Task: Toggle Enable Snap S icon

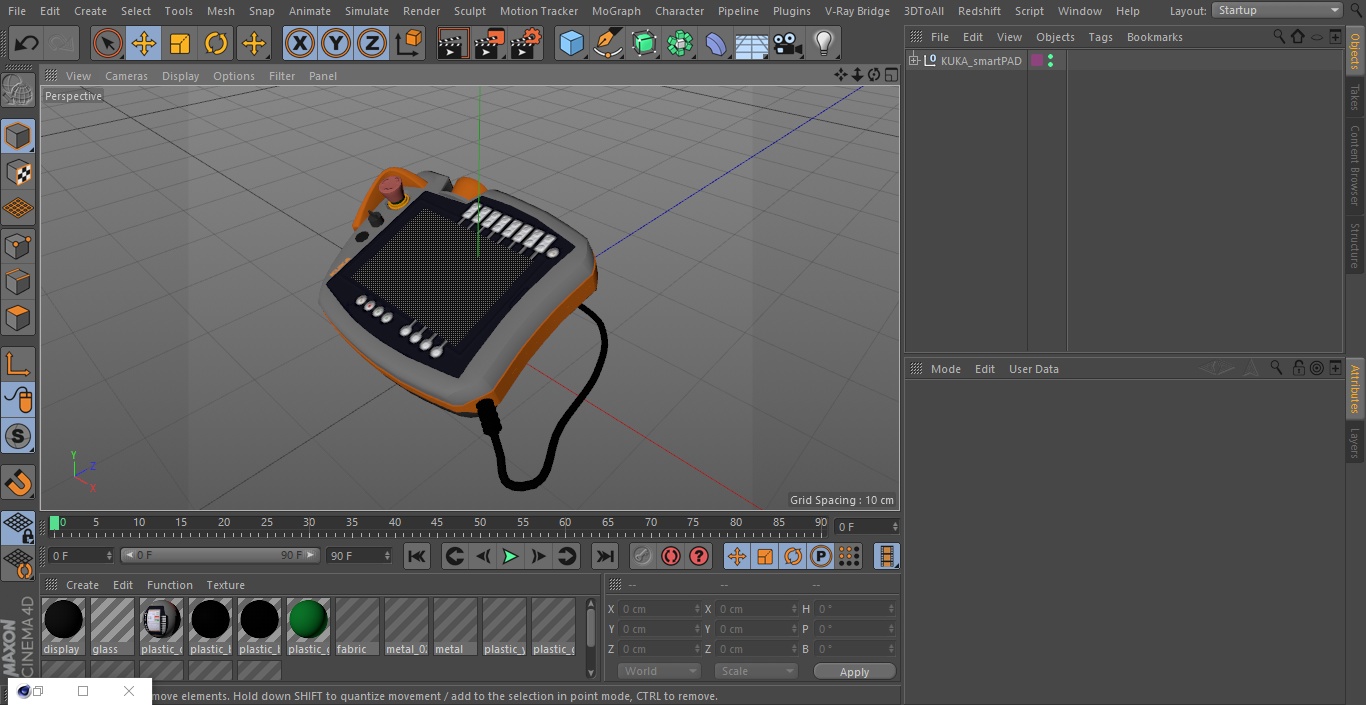Action: click(x=18, y=436)
